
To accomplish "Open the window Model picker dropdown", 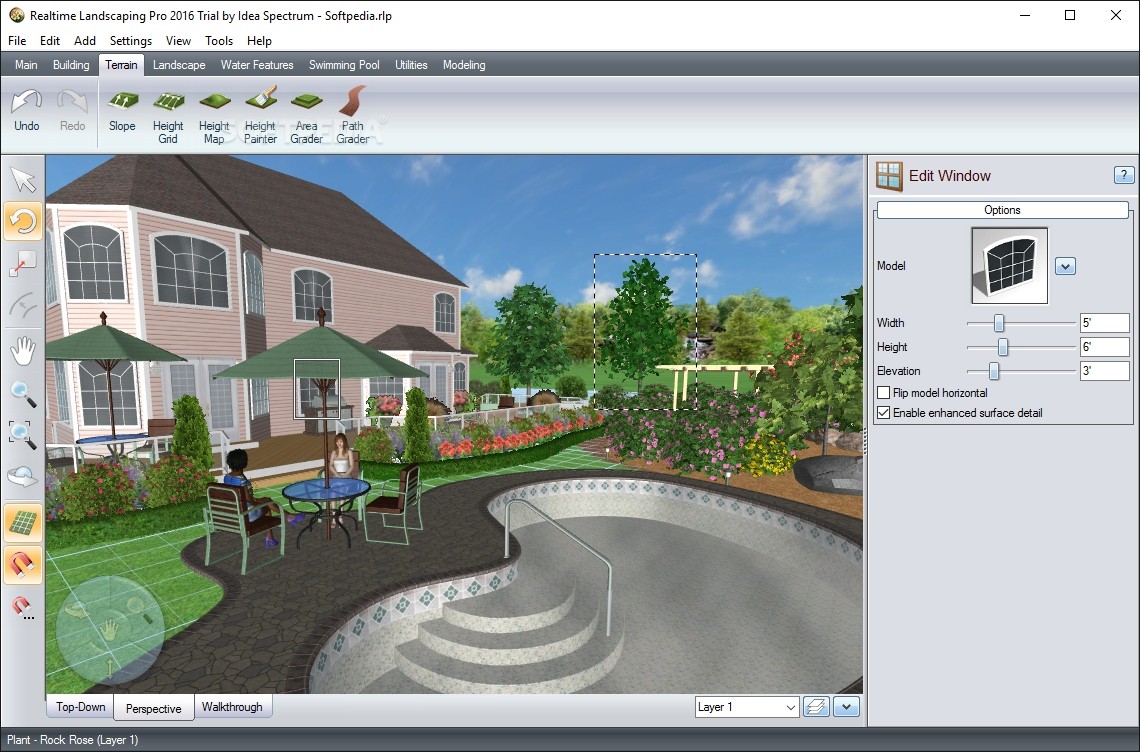I will 1066,266.
